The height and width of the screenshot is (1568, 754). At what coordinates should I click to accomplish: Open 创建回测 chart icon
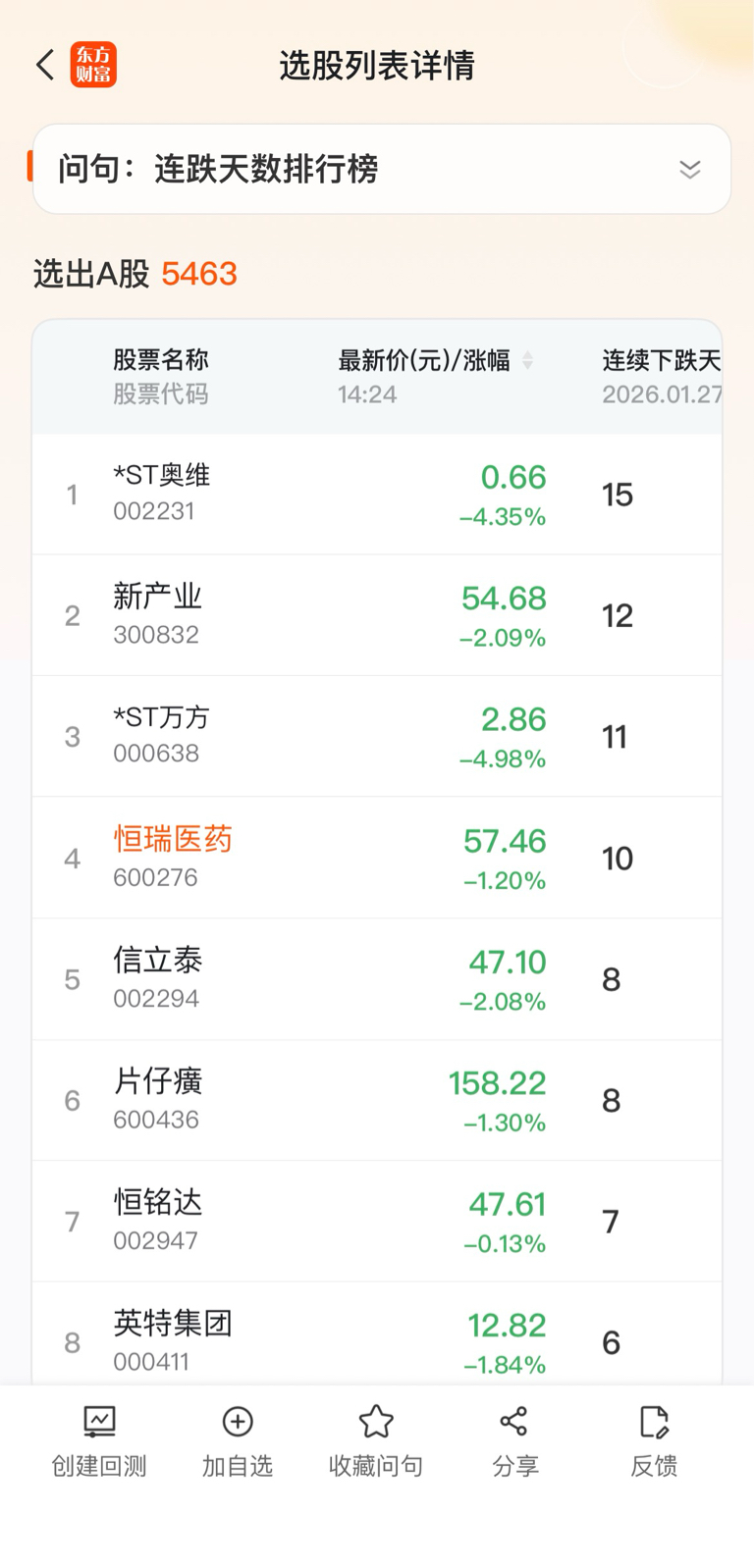(x=99, y=1421)
